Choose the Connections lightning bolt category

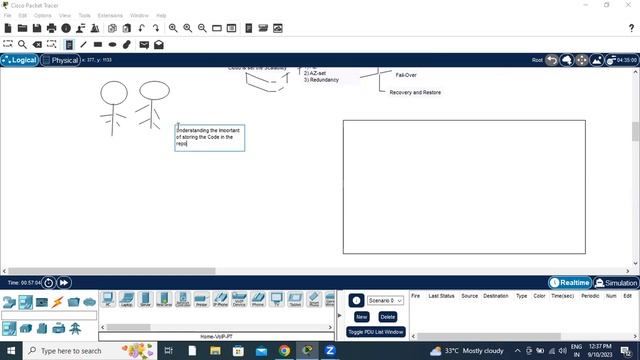(x=58, y=302)
